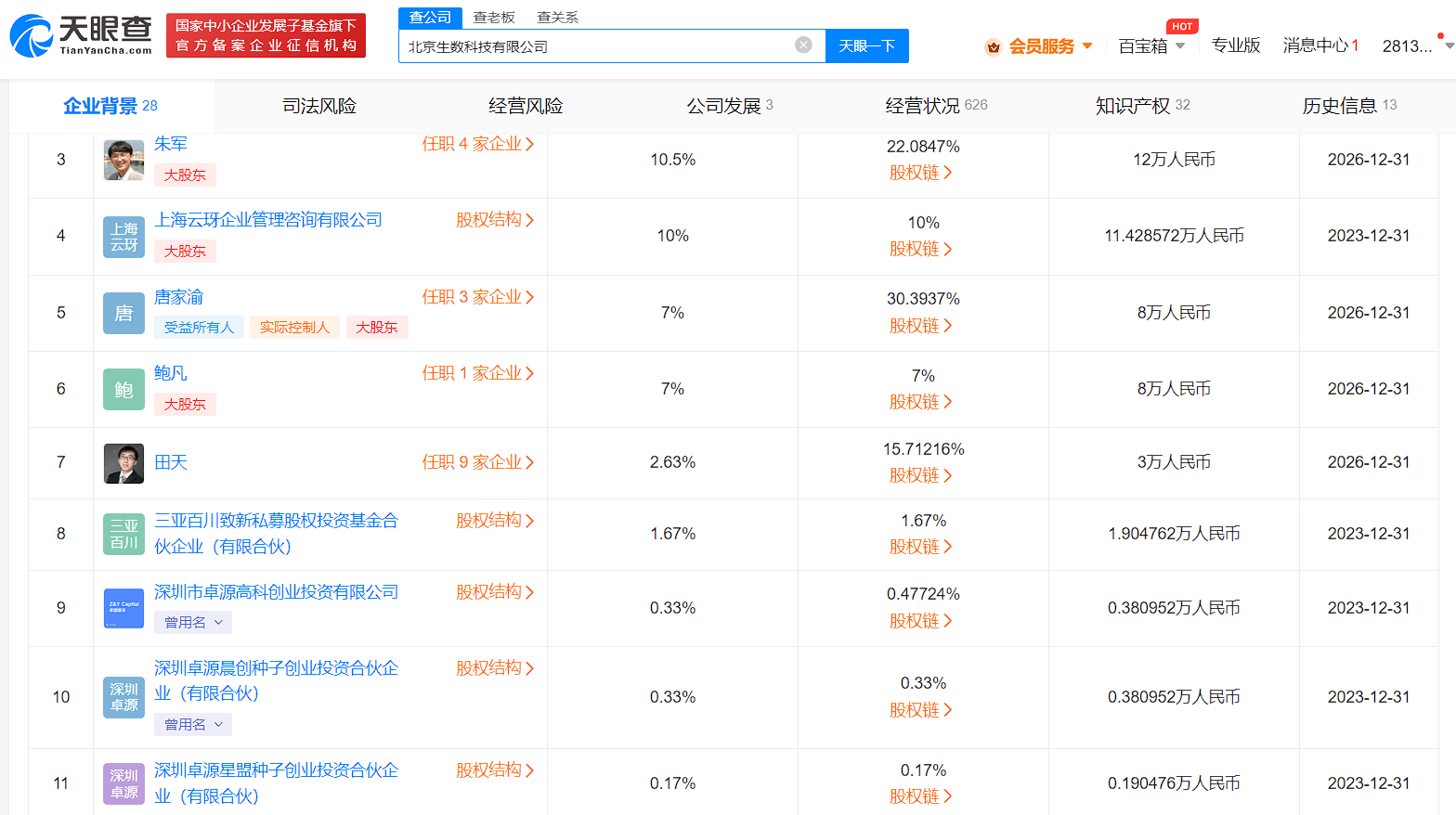Switch to the 查关系 search tab

coord(557,18)
